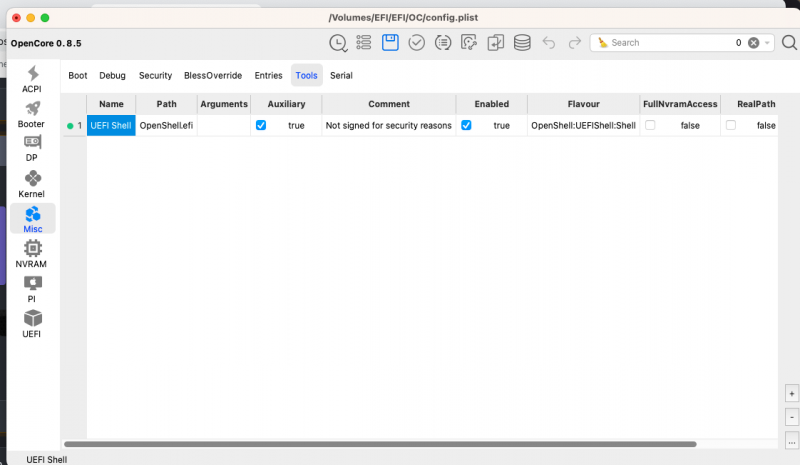Select the OpenShell:UEFIShell:Shell flavour cell
This screenshot has width=800, height=465.
(584, 126)
